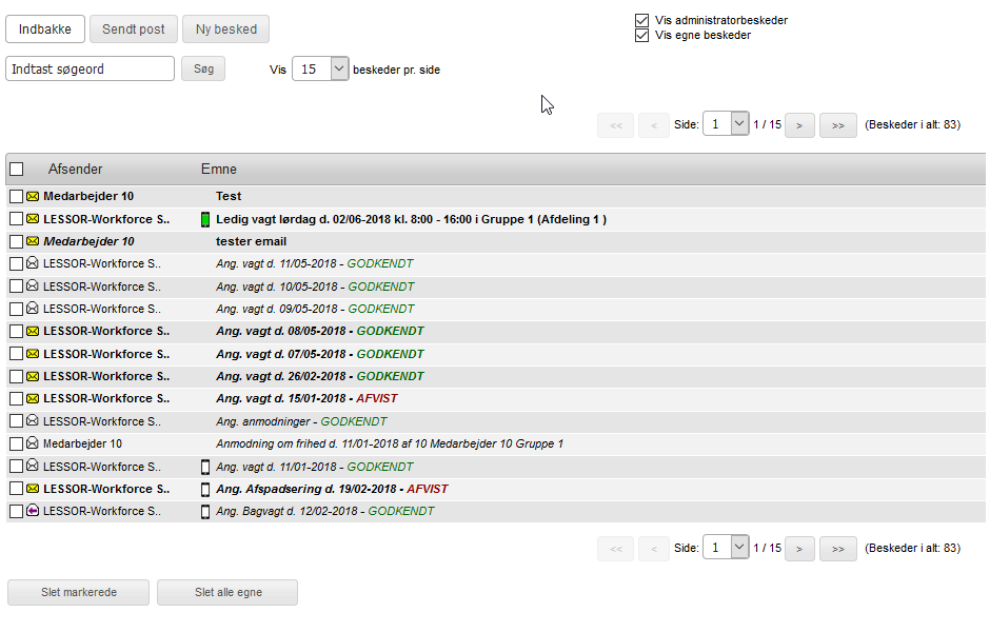Open the messages per side dropdown
Viewport: 987px width, 621px height.
click(339, 69)
